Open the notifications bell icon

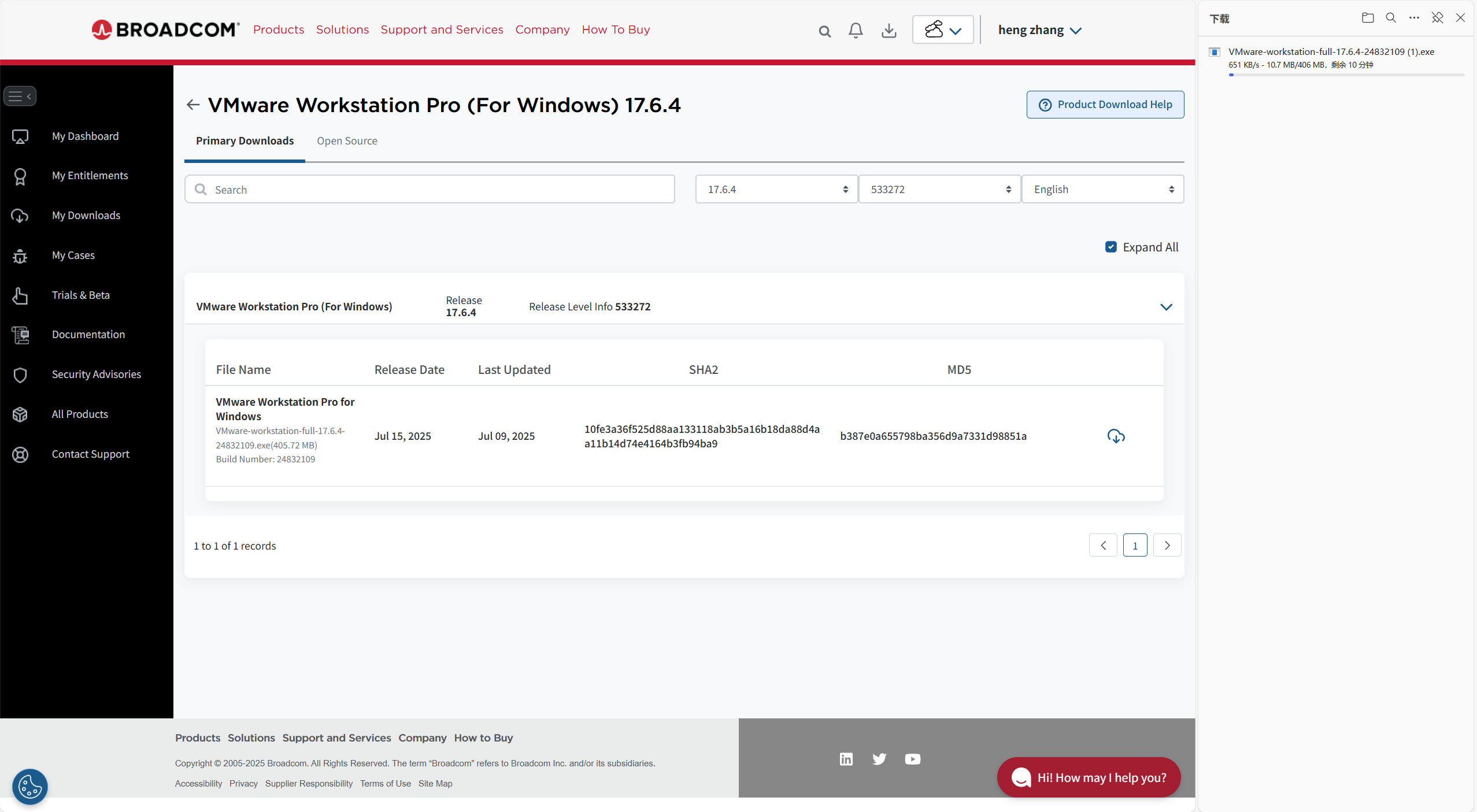tap(856, 30)
